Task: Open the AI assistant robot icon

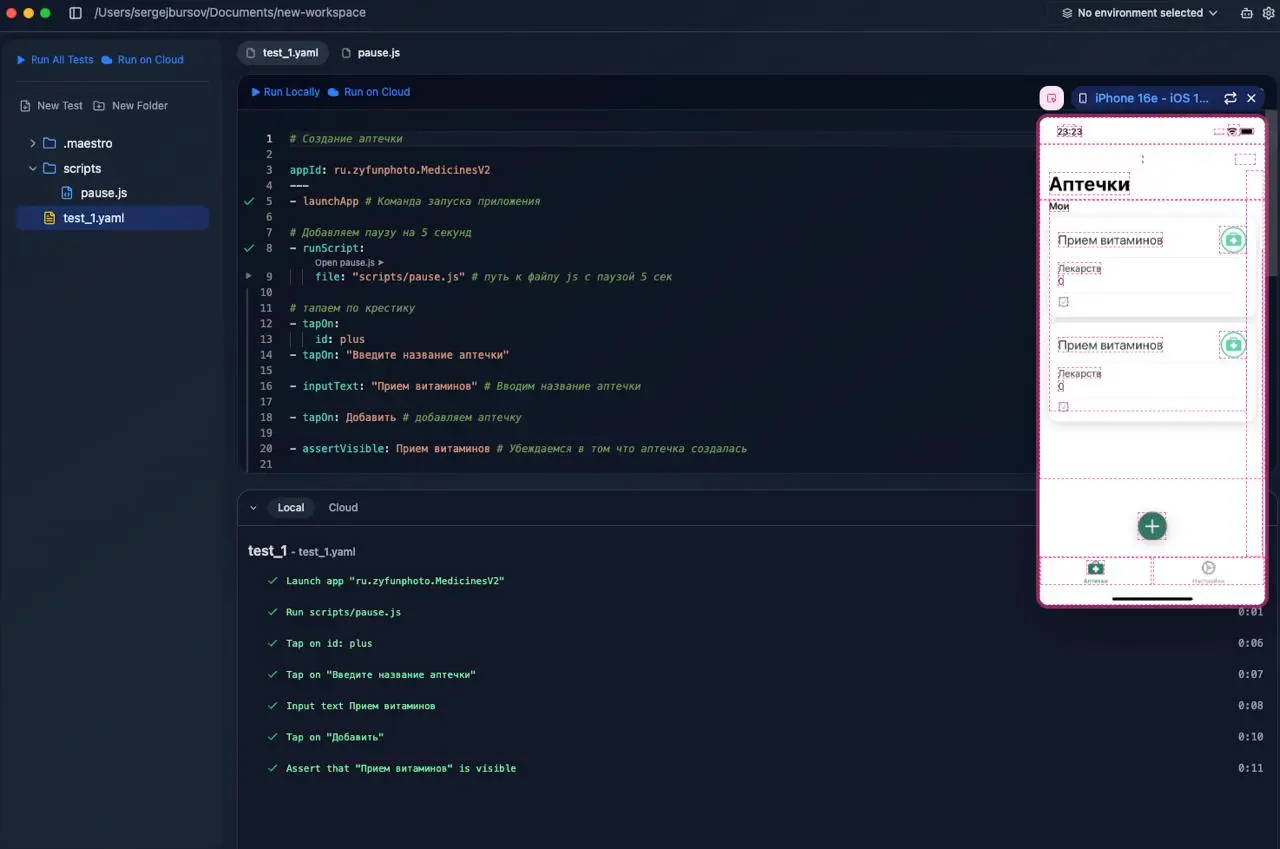Action: click(x=1246, y=13)
